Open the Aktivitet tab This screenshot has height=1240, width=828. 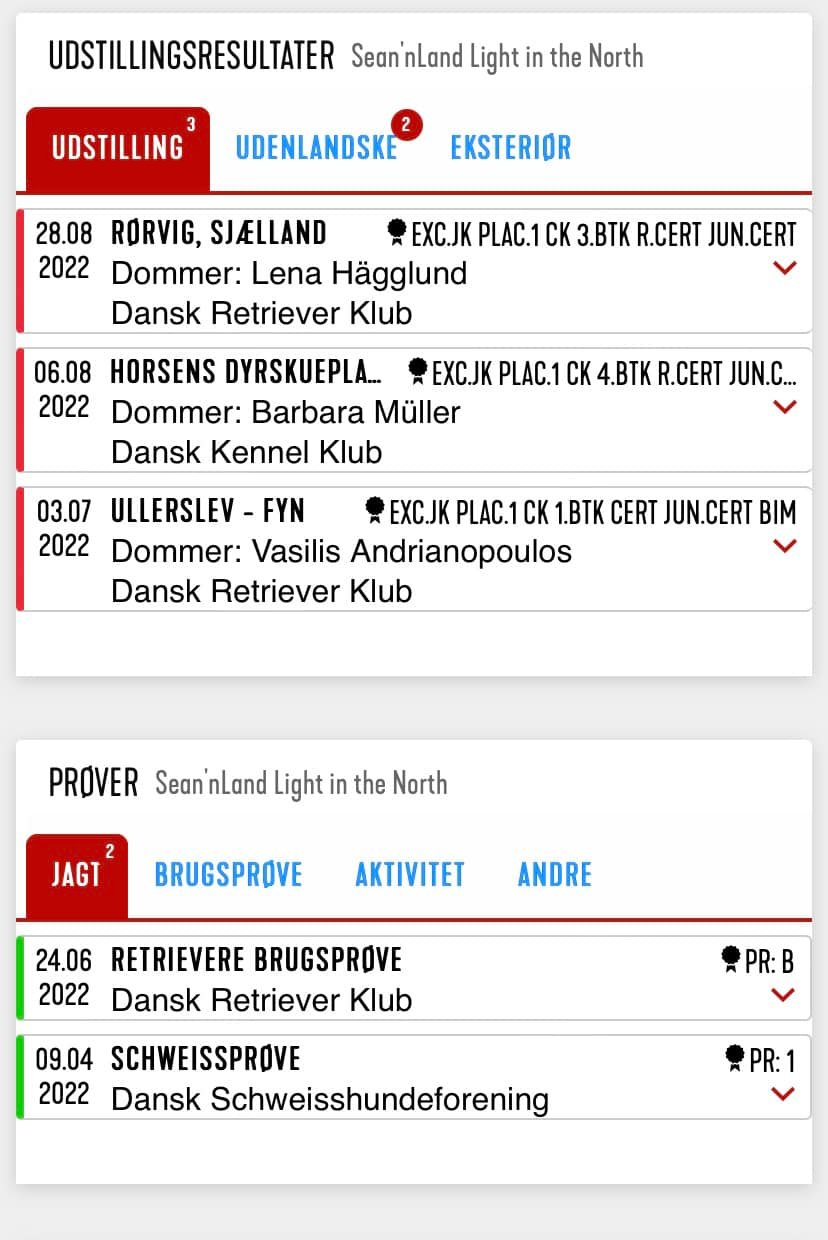coord(410,875)
